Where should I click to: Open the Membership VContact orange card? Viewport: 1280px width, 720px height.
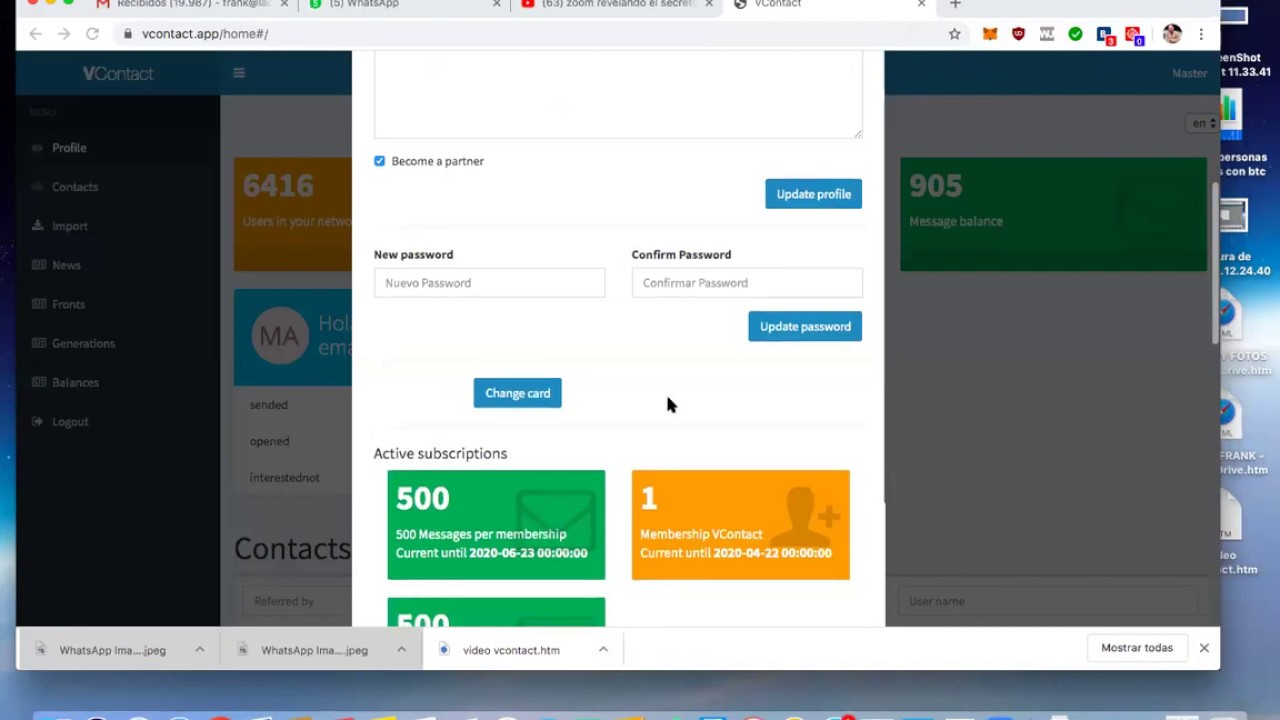(x=741, y=525)
